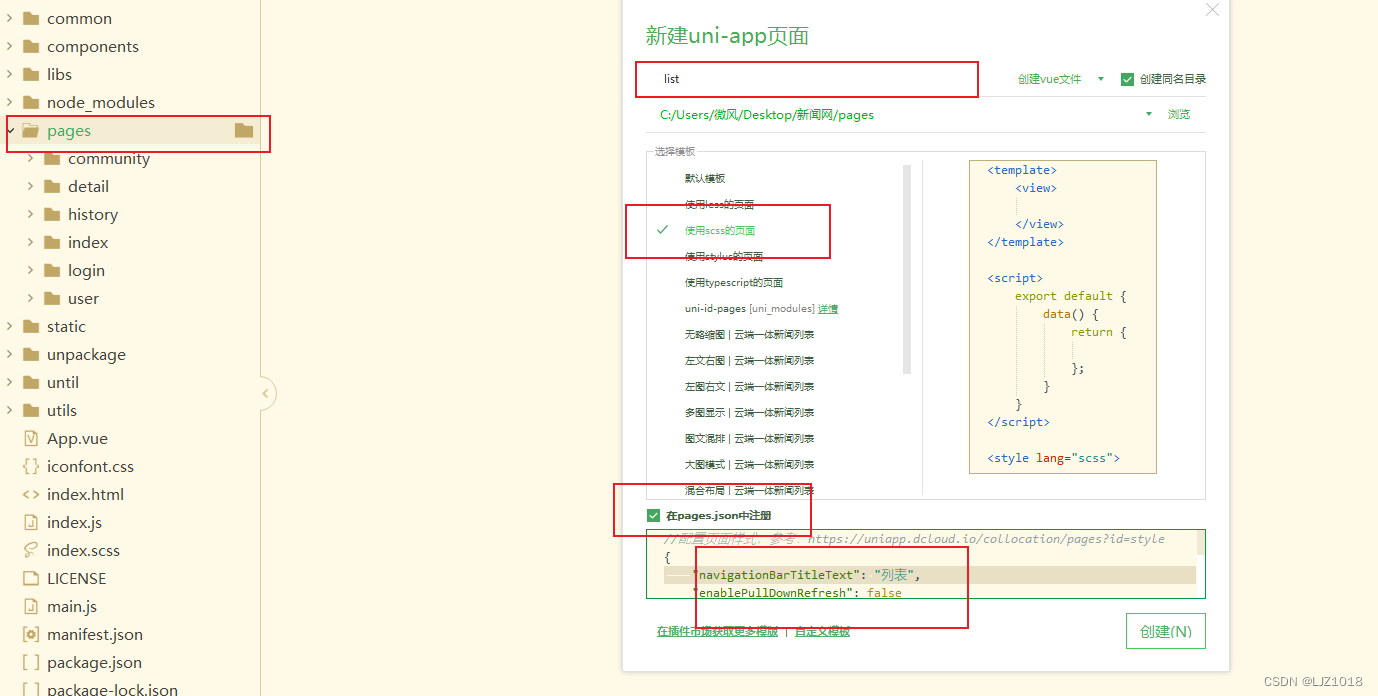Select the 图文混排 news list template
This screenshot has height=696, width=1378.
749,438
